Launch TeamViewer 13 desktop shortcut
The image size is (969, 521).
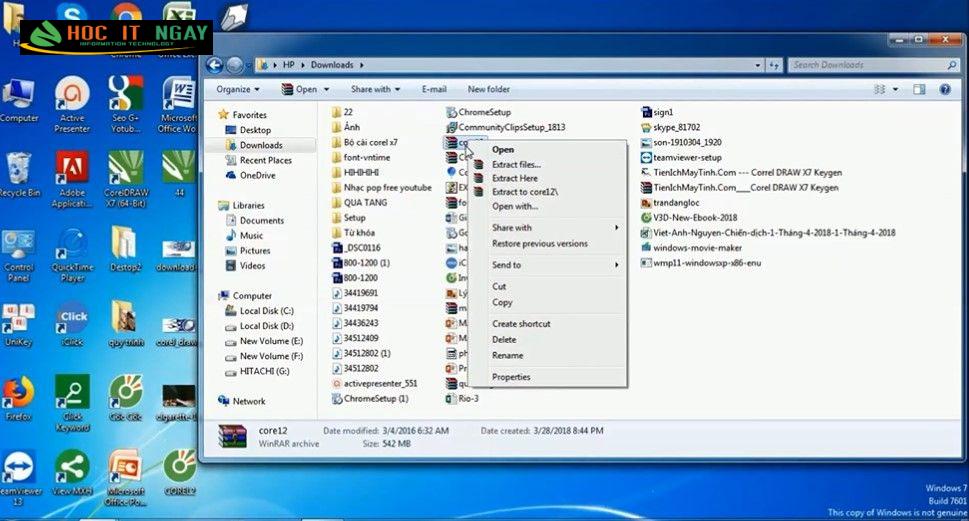tap(19, 478)
